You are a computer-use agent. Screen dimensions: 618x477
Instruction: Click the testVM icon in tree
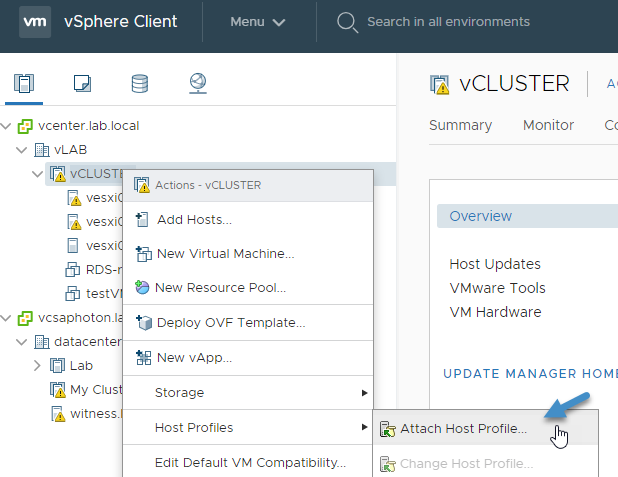(x=73, y=294)
